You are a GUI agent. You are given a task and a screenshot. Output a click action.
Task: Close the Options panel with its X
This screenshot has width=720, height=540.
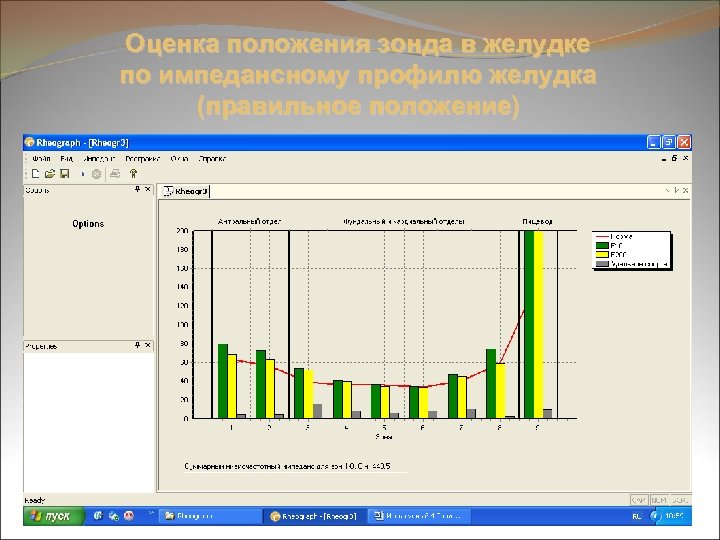coord(148,189)
